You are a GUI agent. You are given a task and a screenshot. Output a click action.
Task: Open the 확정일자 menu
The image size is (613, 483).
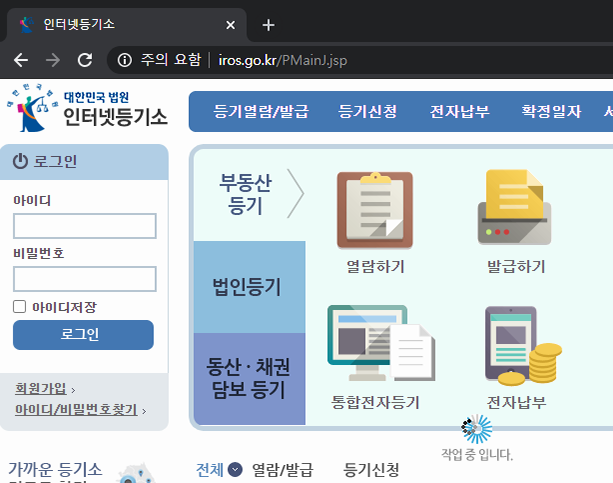pos(551,111)
